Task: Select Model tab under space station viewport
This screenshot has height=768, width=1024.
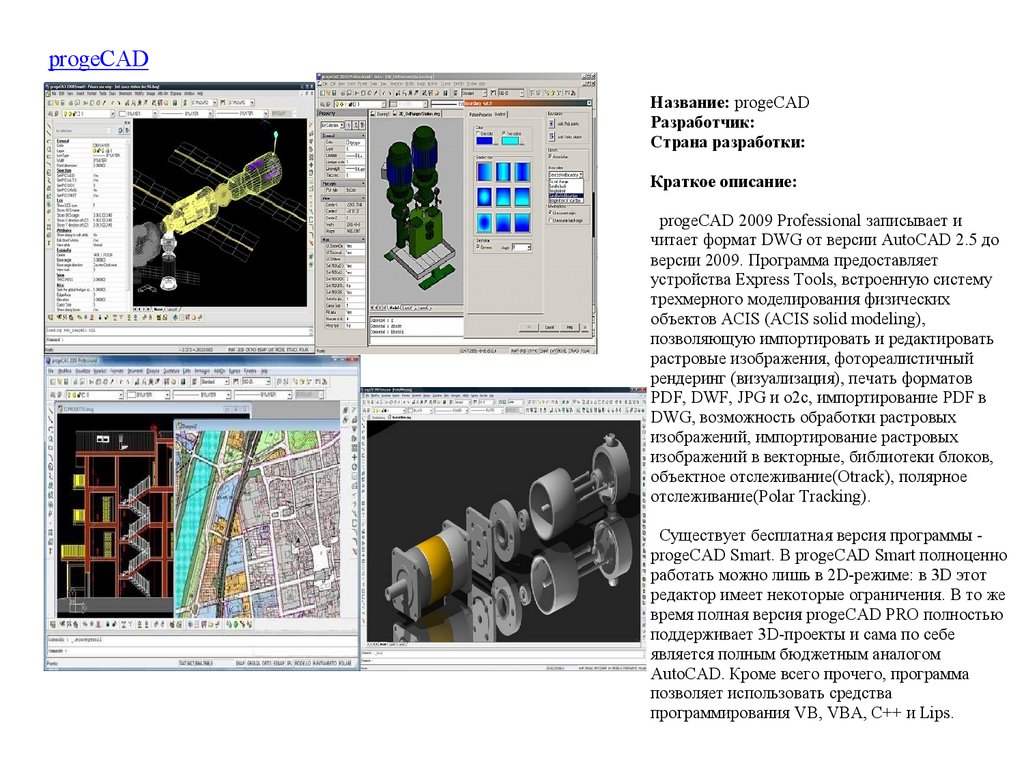Action: coord(159,309)
